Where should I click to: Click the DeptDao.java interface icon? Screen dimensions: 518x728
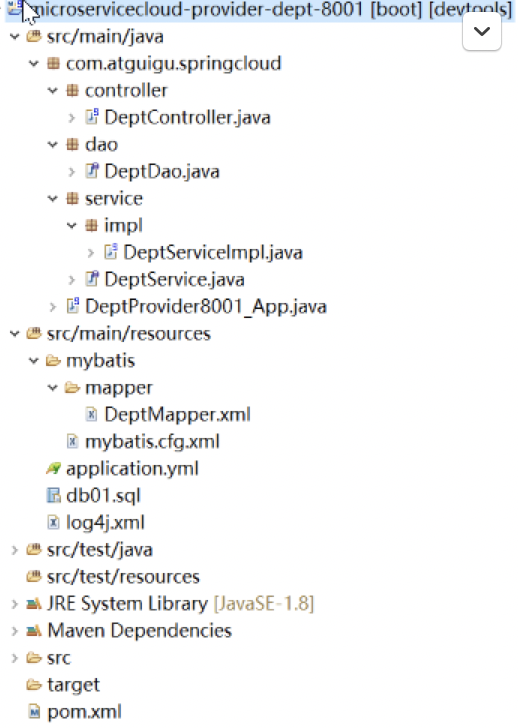tap(92, 171)
